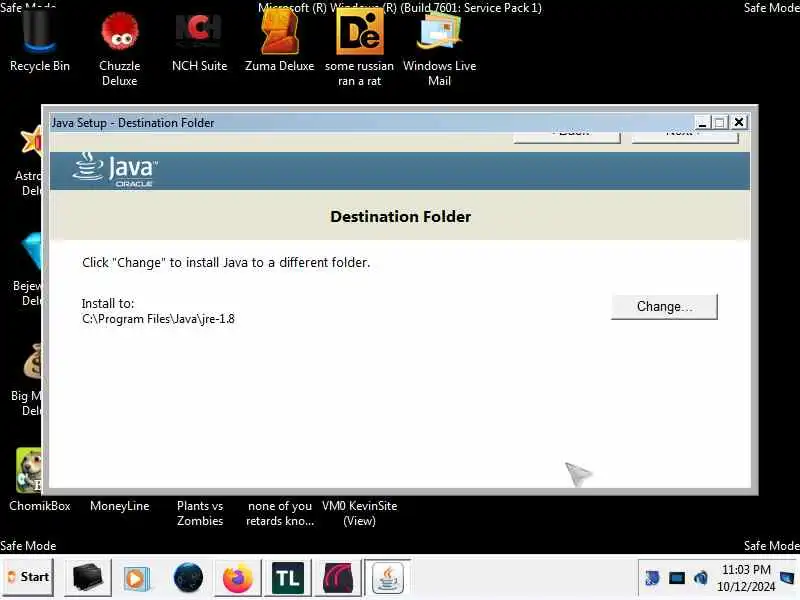Open the media player taskbar icon
The image size is (800, 600).
pos(136,578)
